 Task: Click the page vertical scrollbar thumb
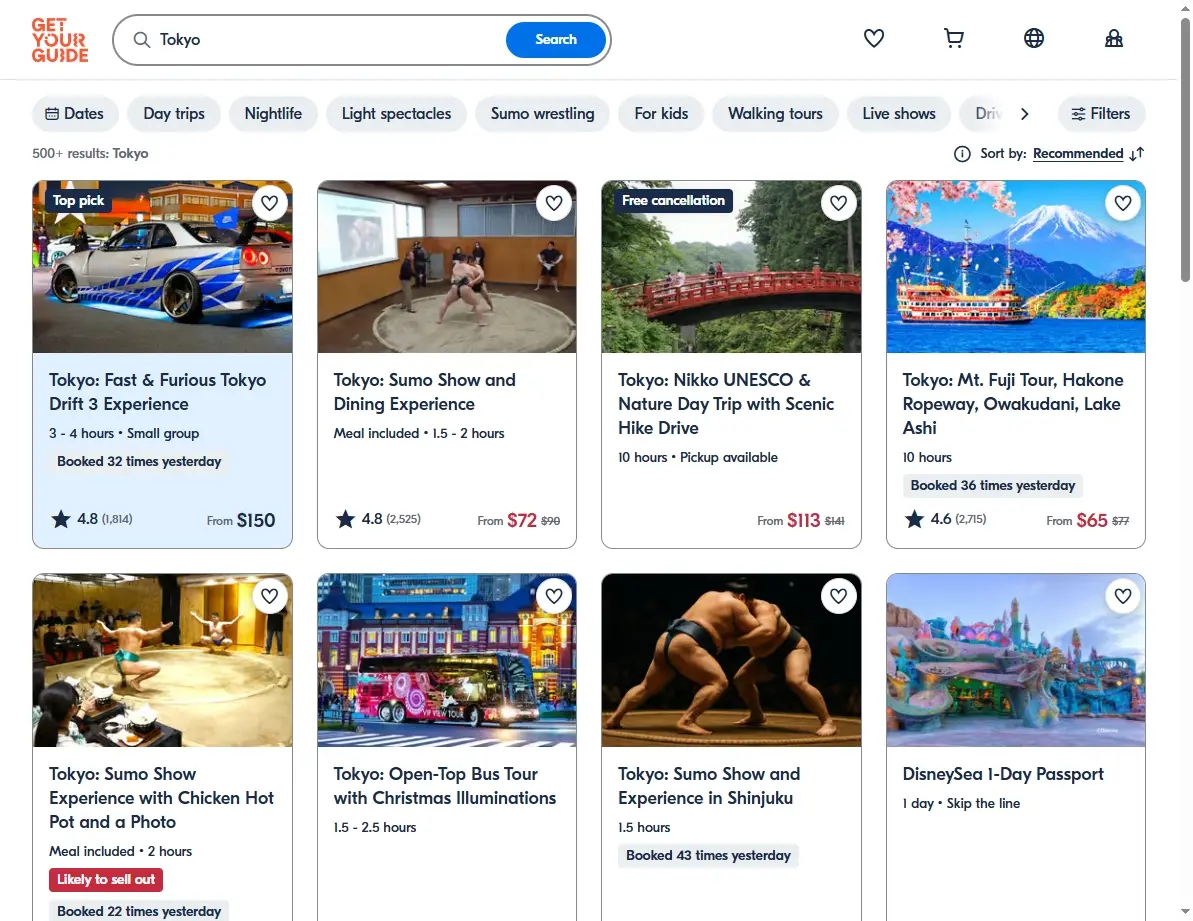coord(1185,151)
